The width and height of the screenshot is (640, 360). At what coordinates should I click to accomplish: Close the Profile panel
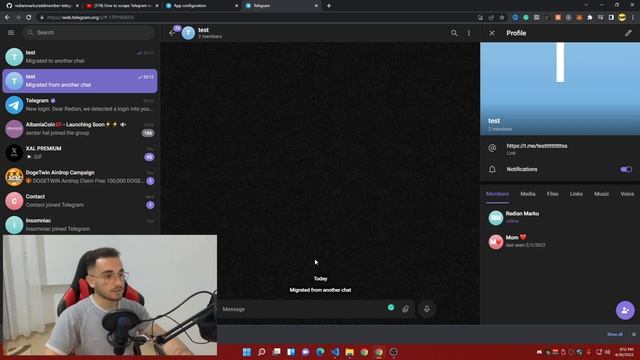click(492, 33)
